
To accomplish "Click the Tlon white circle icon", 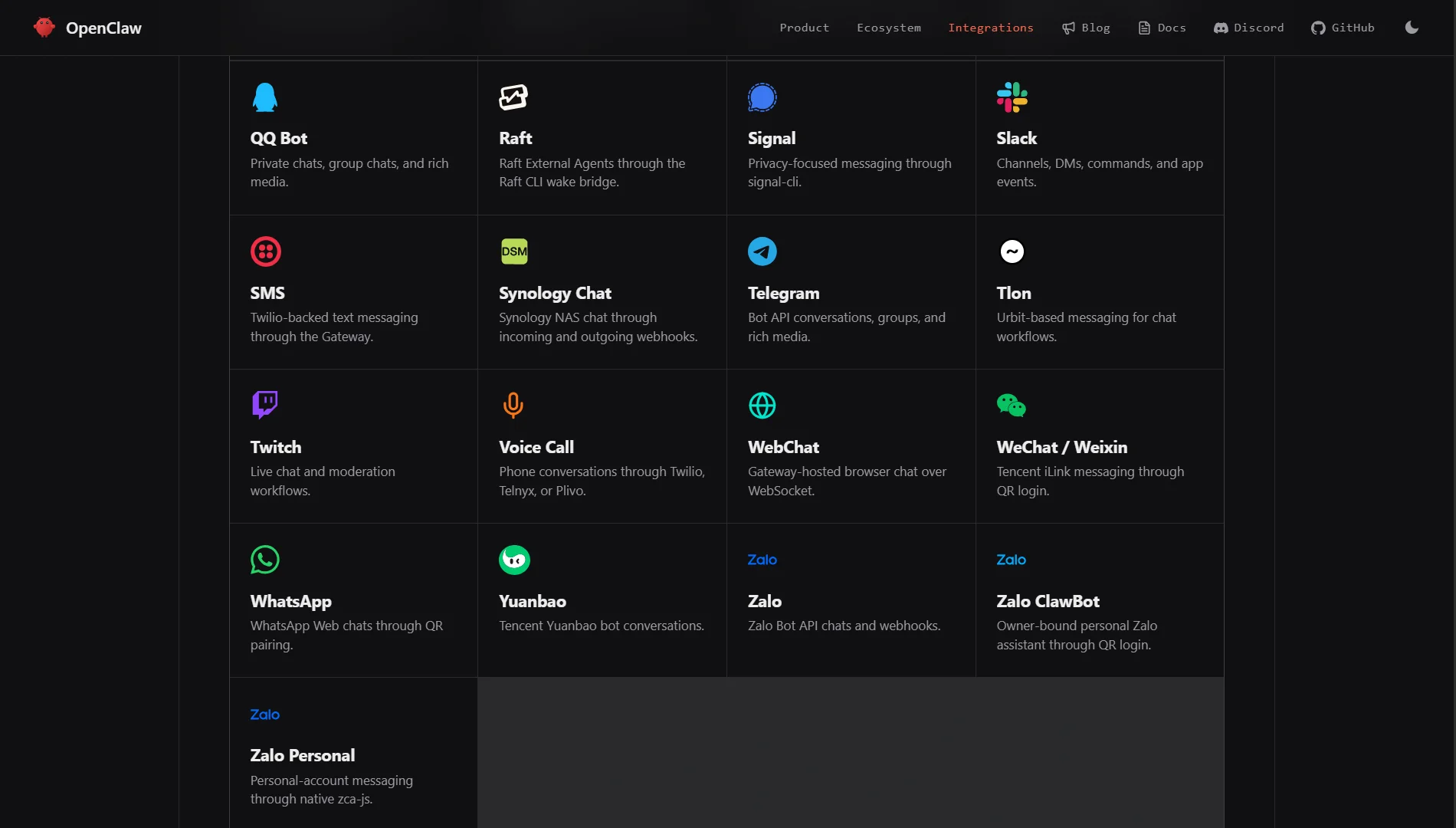I will coord(1012,251).
